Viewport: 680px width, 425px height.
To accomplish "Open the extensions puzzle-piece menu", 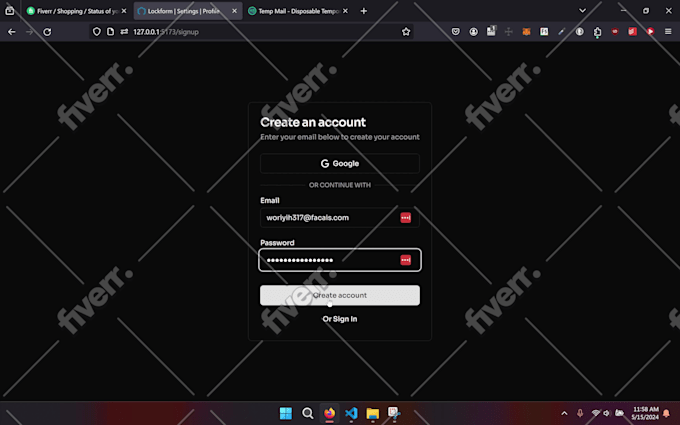I will [598, 32].
